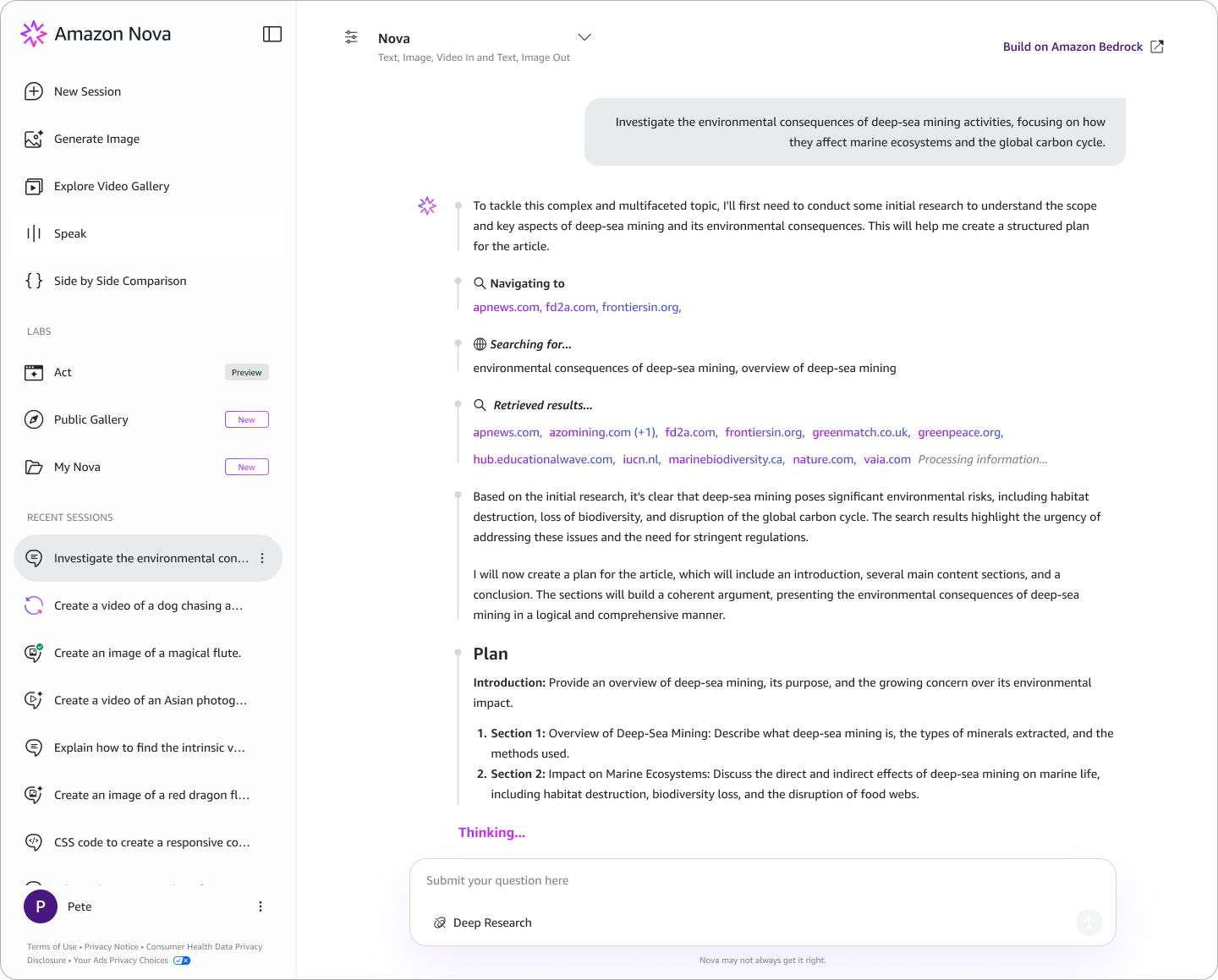
Task: Click the My Nova folder icon
Action: (34, 467)
